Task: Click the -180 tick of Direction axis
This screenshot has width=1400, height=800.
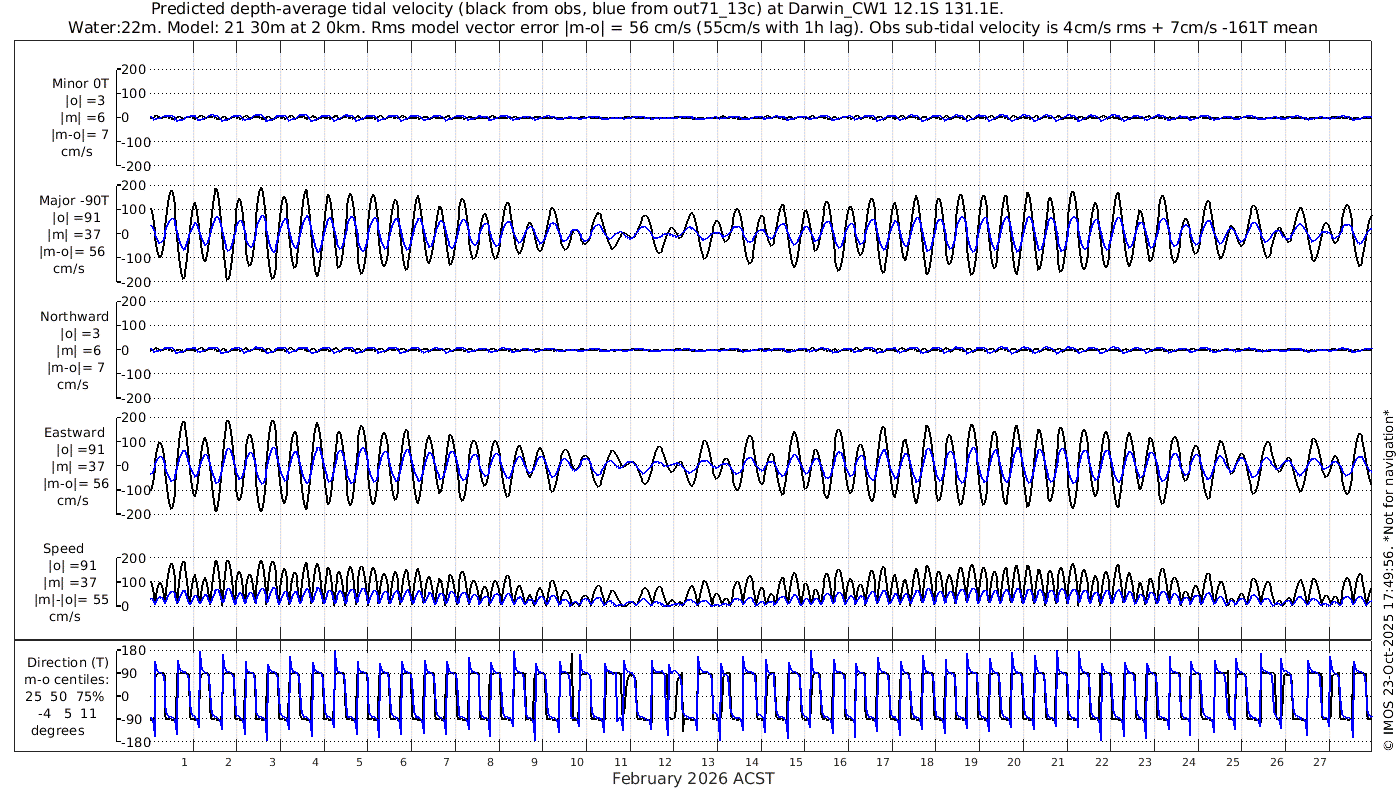Action: tap(132, 743)
